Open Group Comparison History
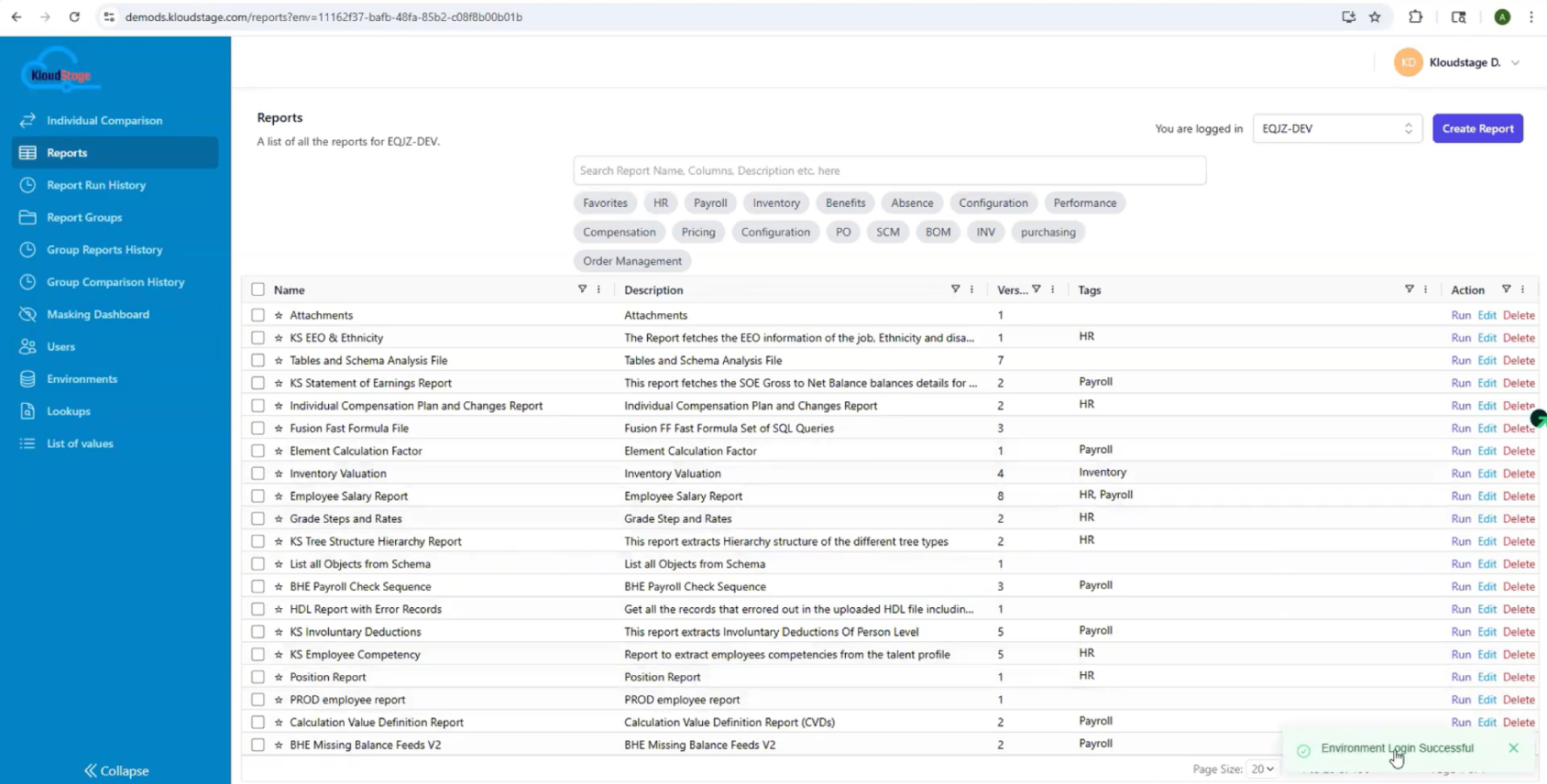This screenshot has height=784, width=1547. tap(115, 282)
